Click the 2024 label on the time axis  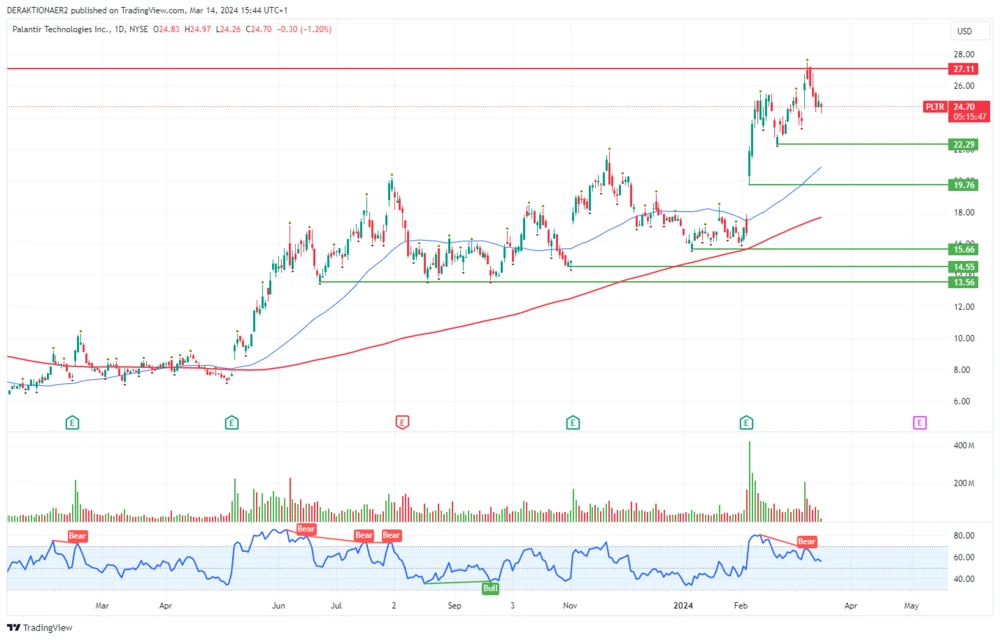tap(684, 605)
